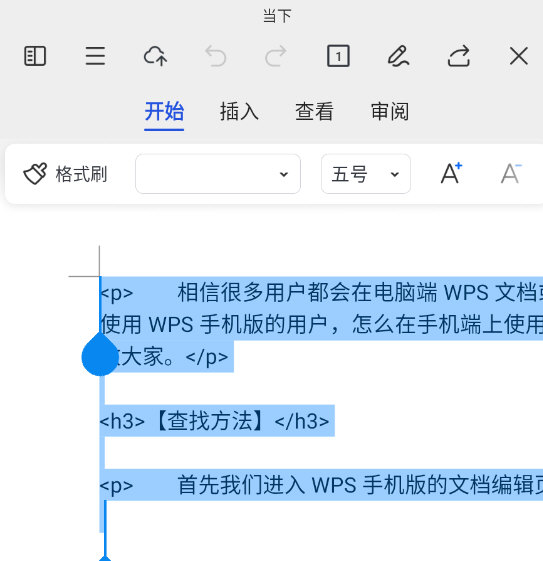Click the document title 当下

pyautogui.click(x=277, y=16)
